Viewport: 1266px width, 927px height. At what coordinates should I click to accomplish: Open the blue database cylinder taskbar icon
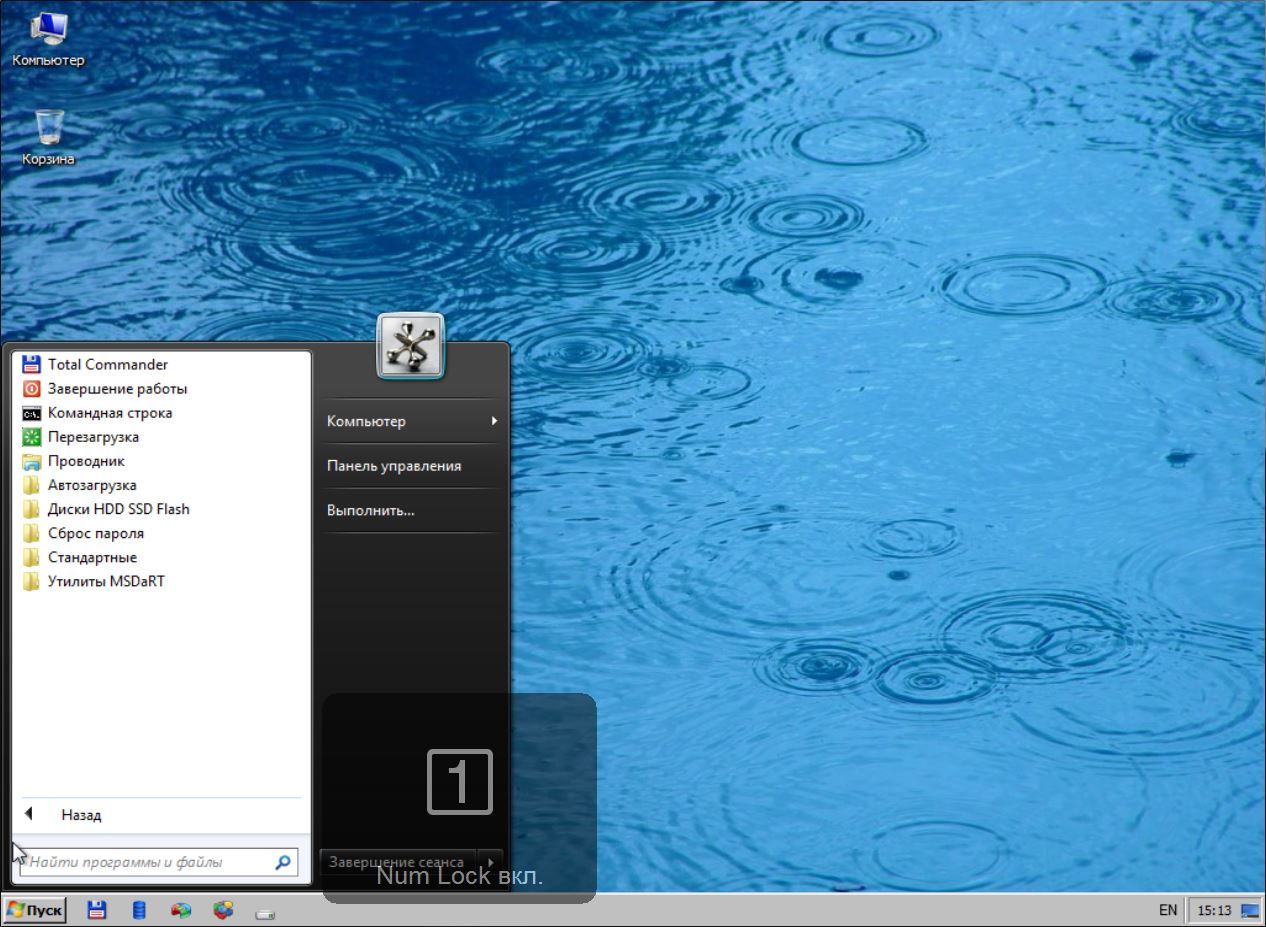pyautogui.click(x=139, y=910)
